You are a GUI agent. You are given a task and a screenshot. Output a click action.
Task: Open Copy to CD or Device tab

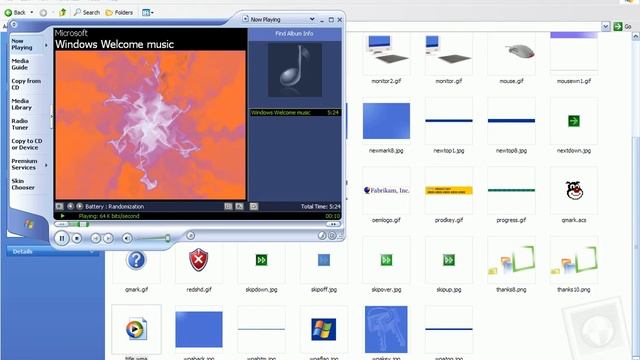(27, 144)
